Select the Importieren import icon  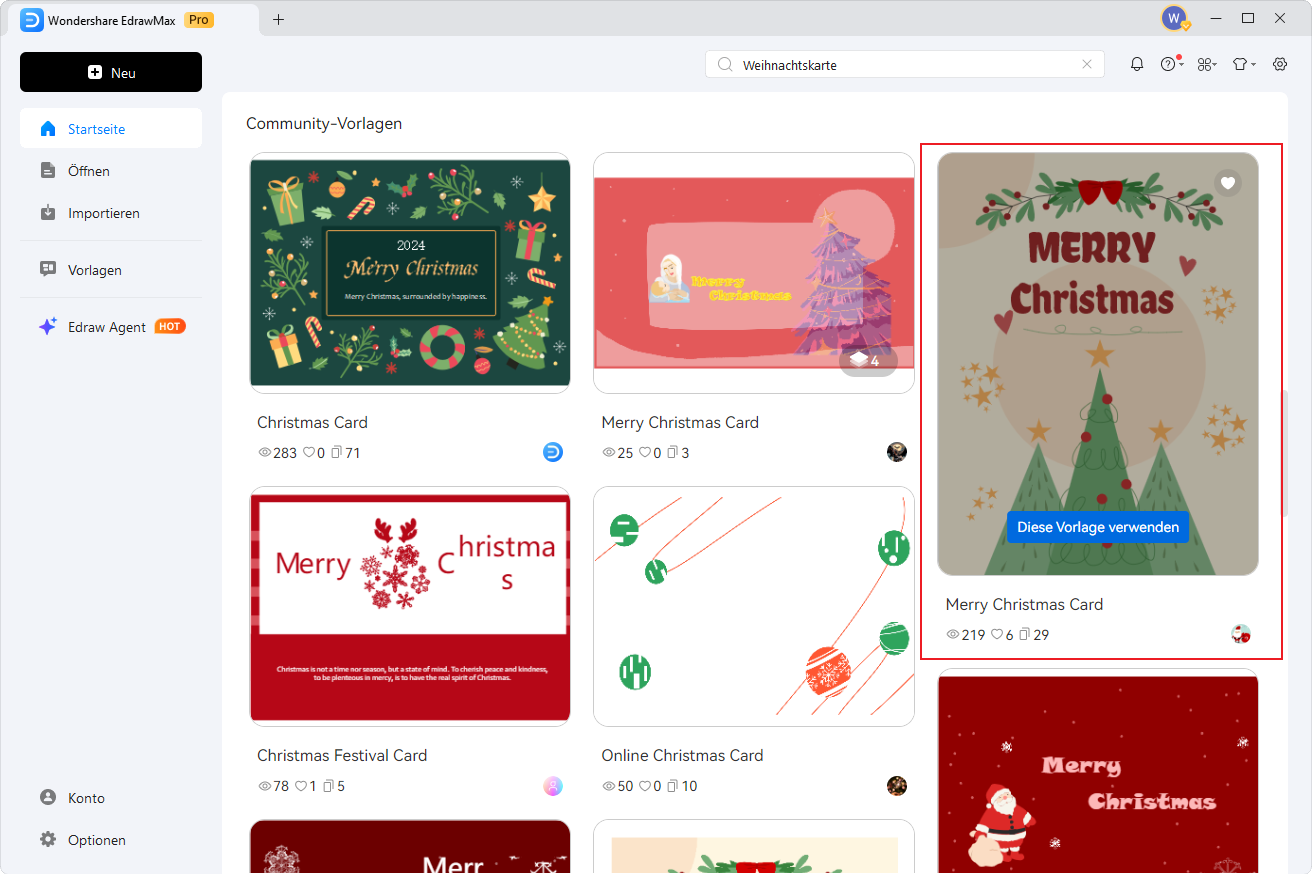click(x=47, y=212)
